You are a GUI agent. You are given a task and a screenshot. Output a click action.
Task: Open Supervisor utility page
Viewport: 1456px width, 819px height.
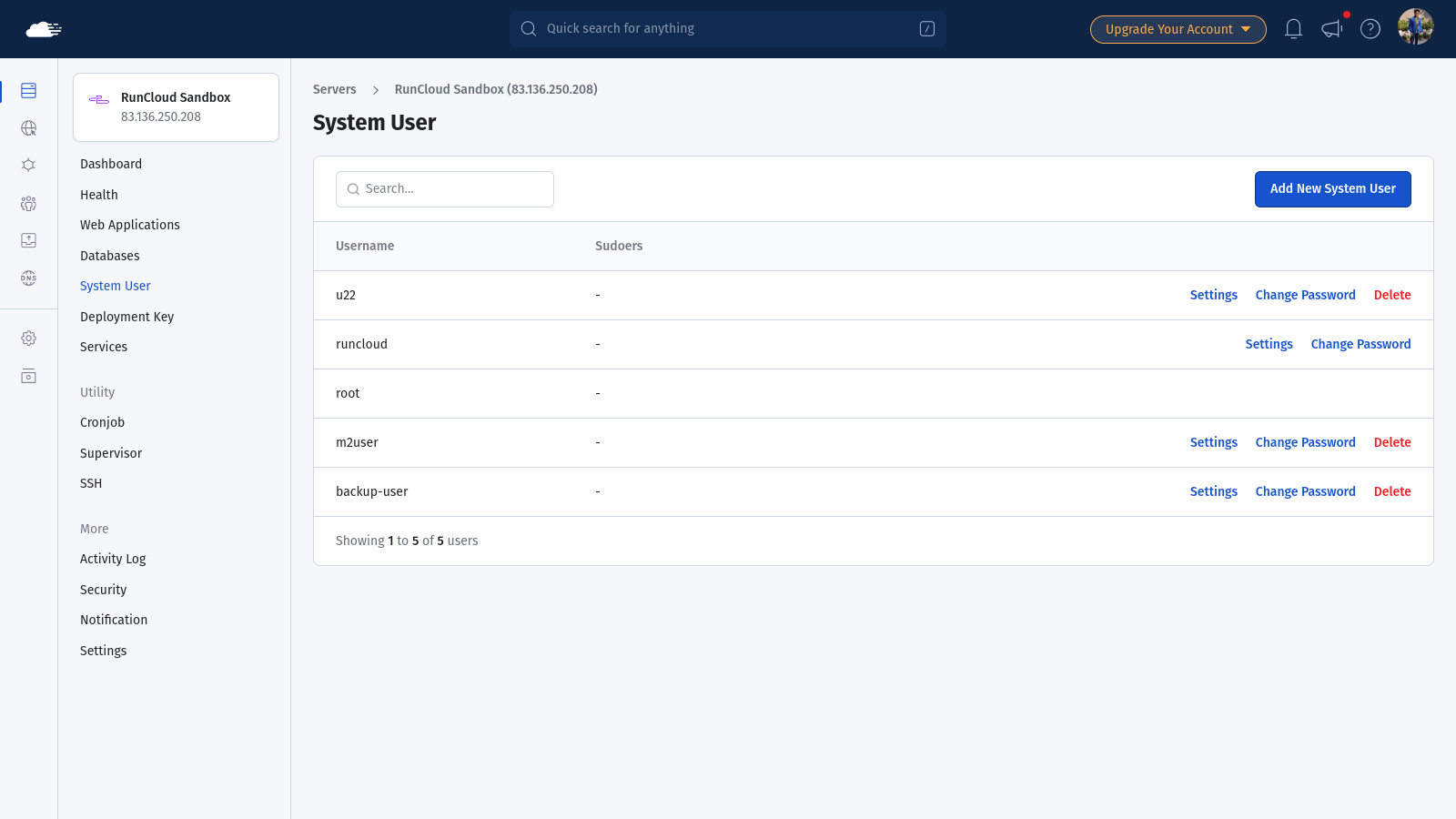[x=111, y=453]
